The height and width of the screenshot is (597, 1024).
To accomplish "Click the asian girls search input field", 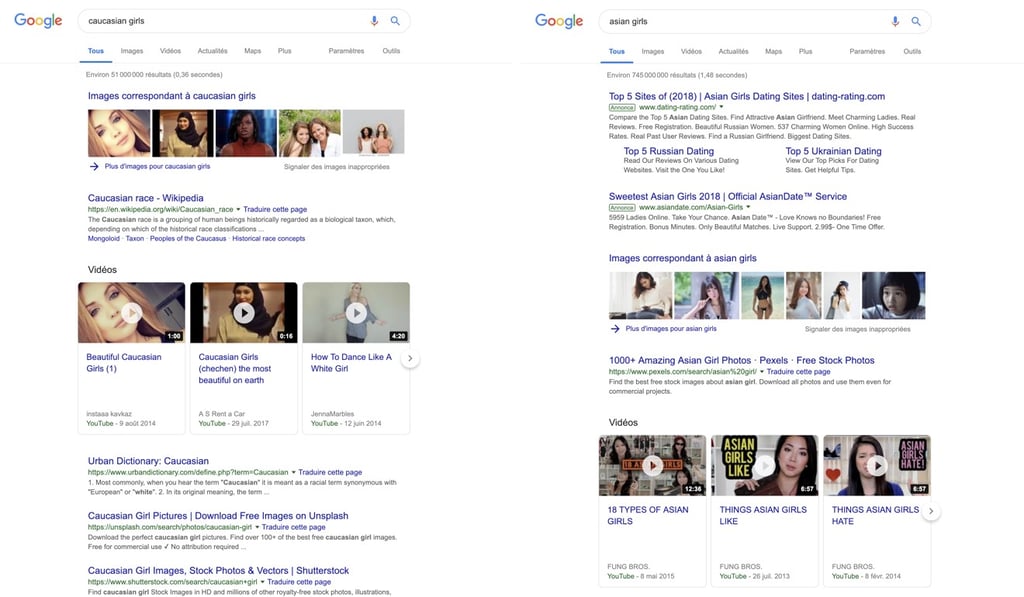I will tap(746, 22).
